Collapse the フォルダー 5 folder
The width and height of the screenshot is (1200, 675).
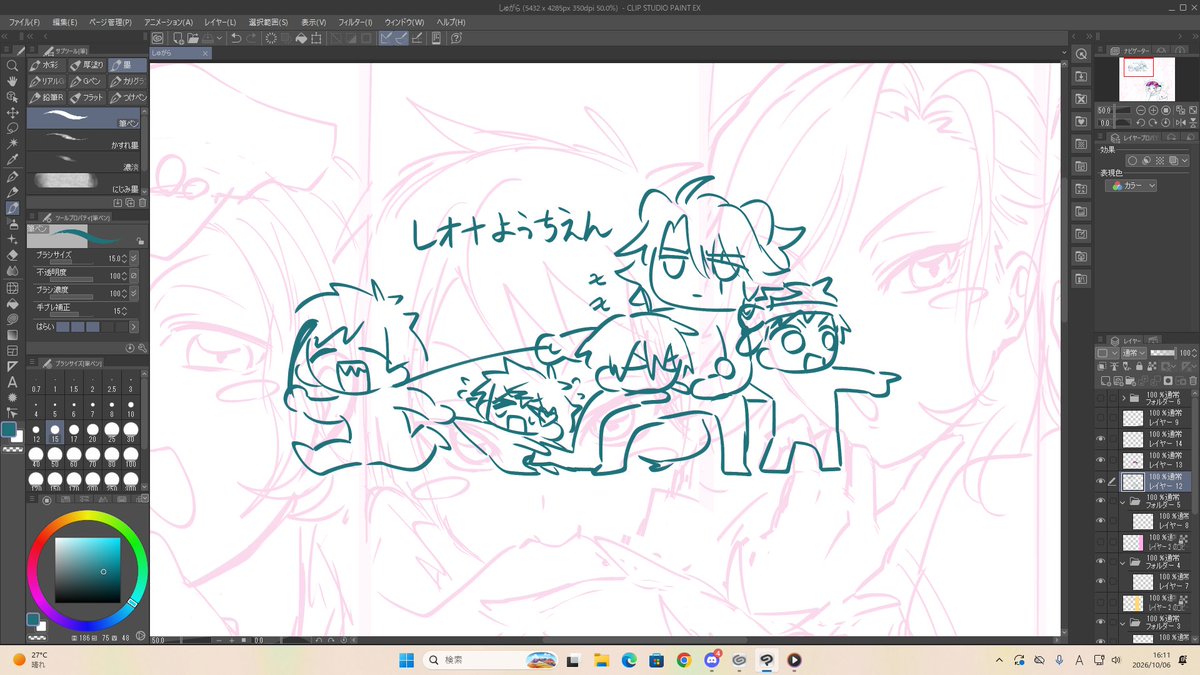click(1124, 500)
